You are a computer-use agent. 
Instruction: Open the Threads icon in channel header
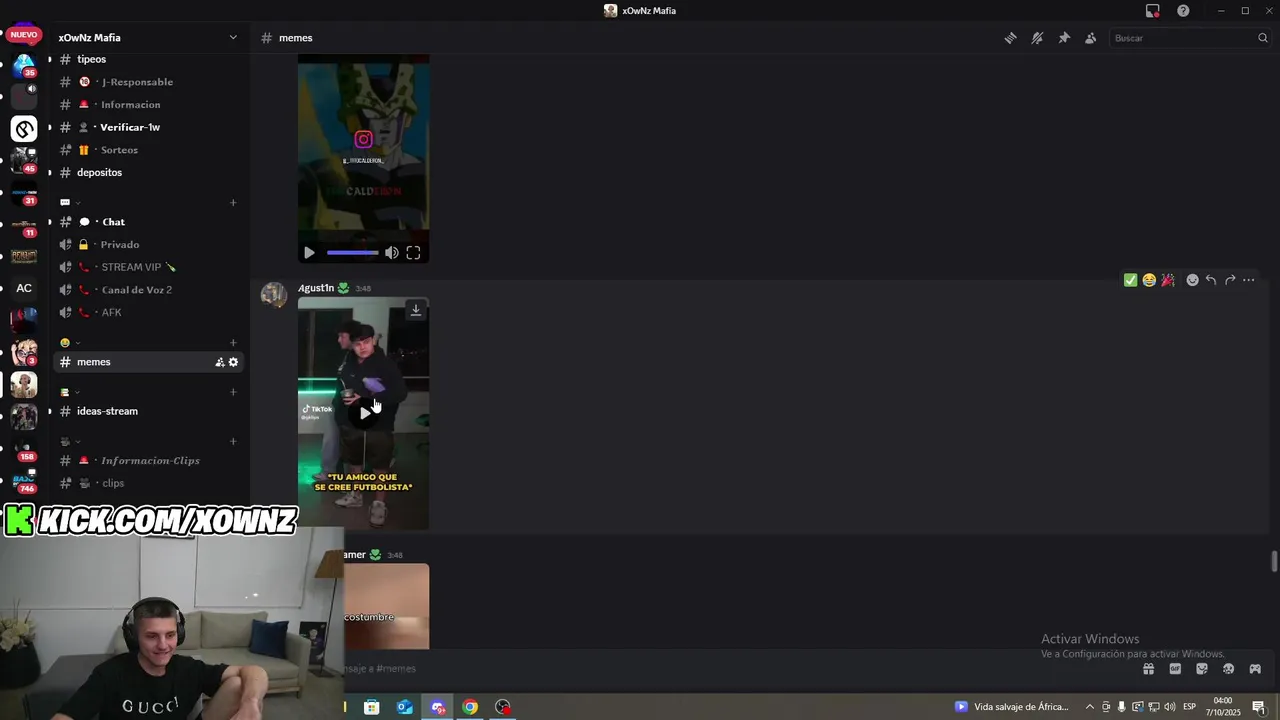tap(1010, 38)
